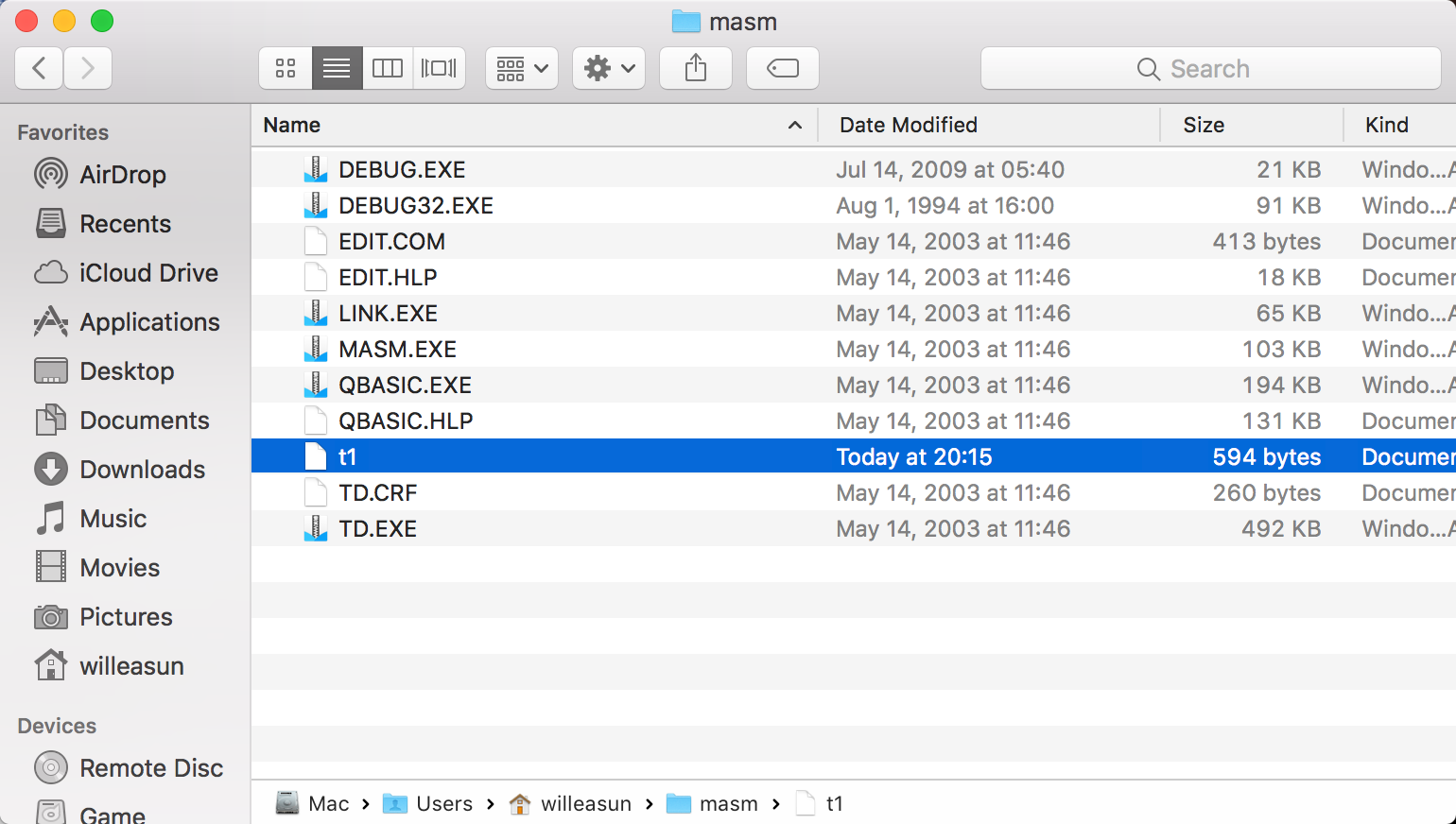Select the DEBUG.EXE file icon
The width and height of the screenshot is (1456, 824).
[x=316, y=169]
